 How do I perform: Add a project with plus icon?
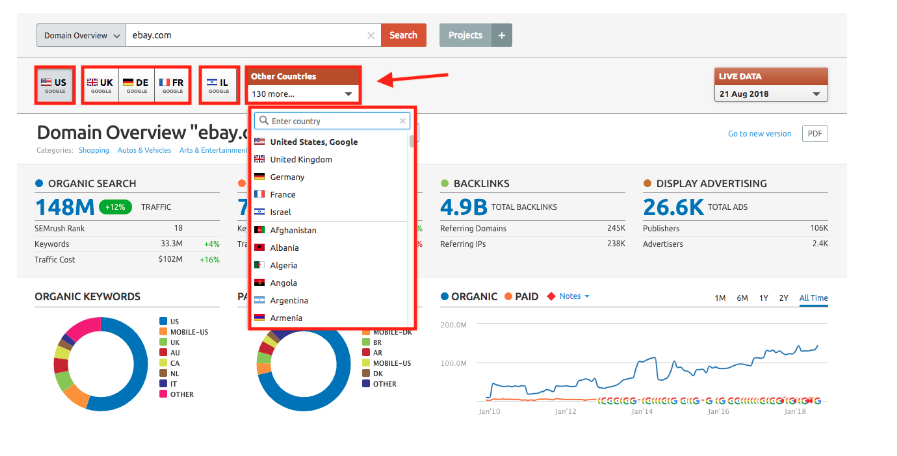tap(502, 35)
